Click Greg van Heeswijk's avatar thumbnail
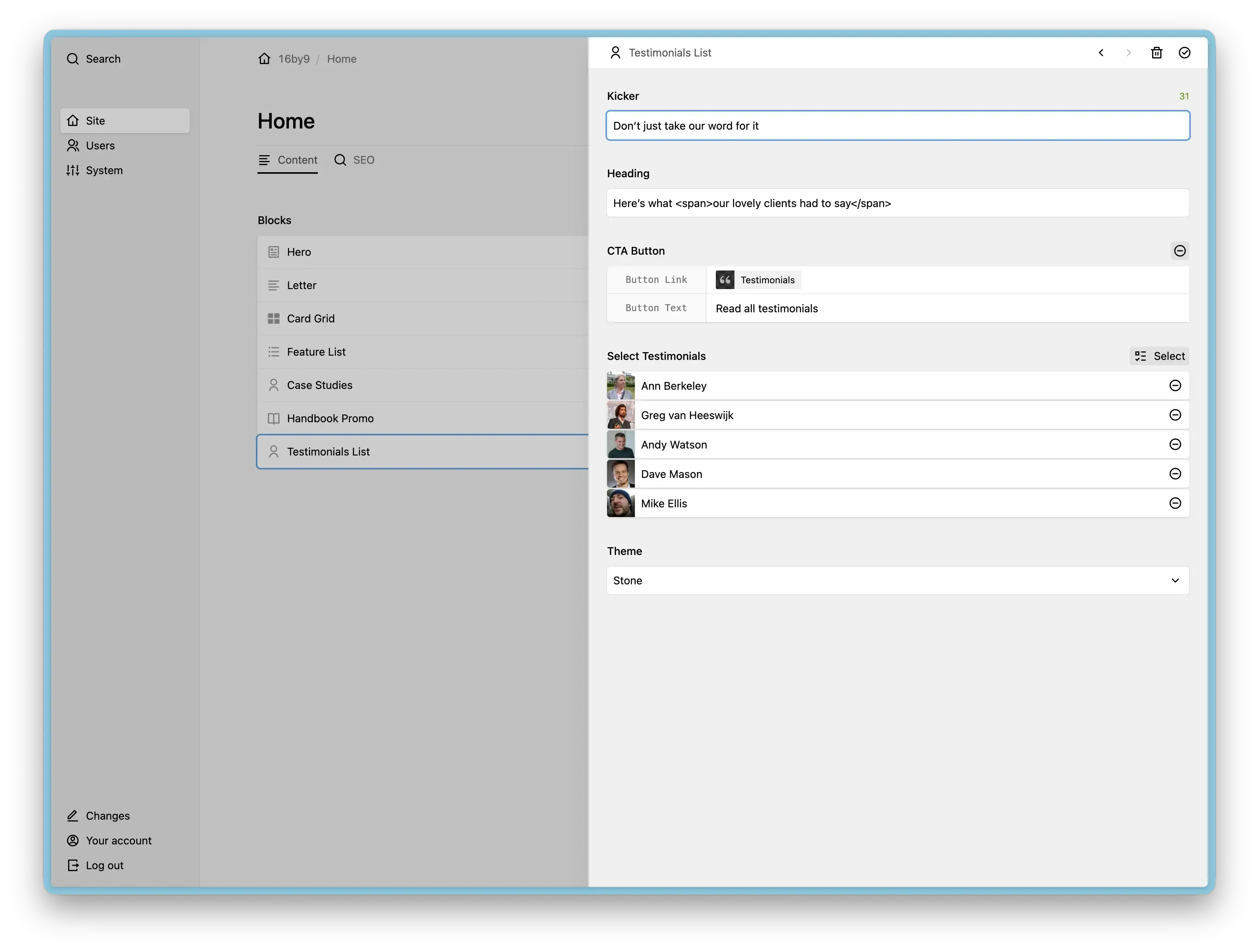This screenshot has height=952, width=1259. [620, 415]
